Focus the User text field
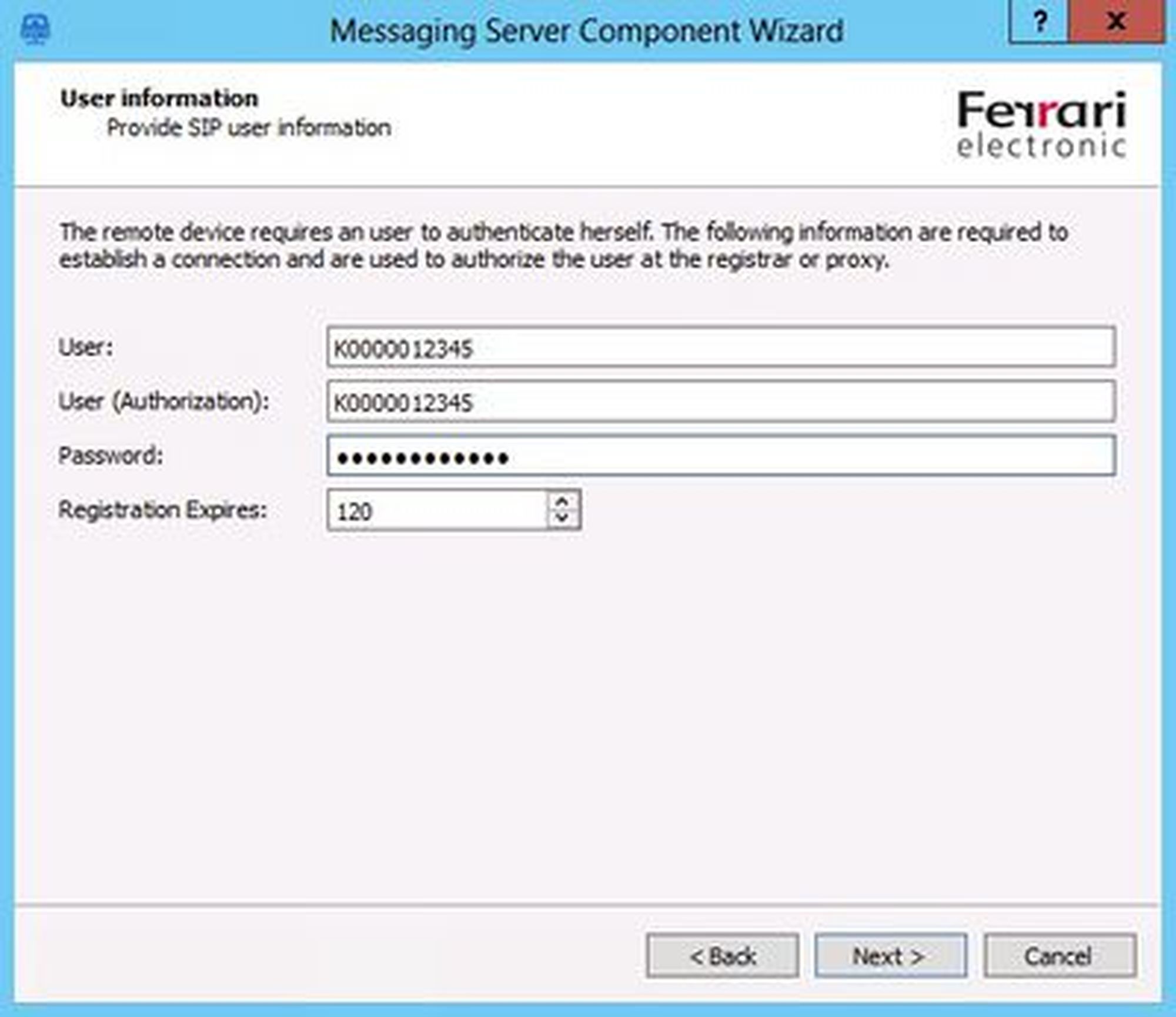The height and width of the screenshot is (1017, 1176). click(x=720, y=348)
